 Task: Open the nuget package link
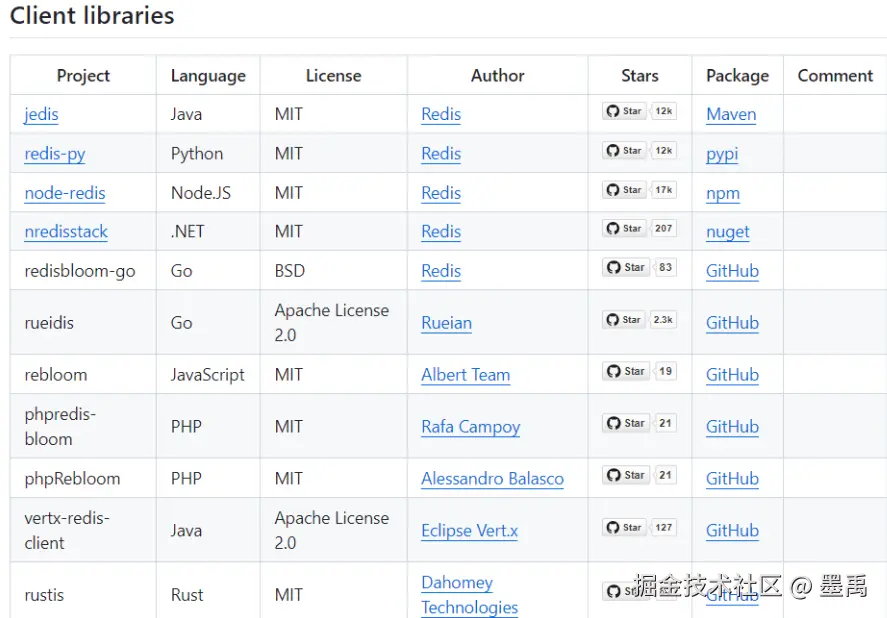tap(727, 231)
